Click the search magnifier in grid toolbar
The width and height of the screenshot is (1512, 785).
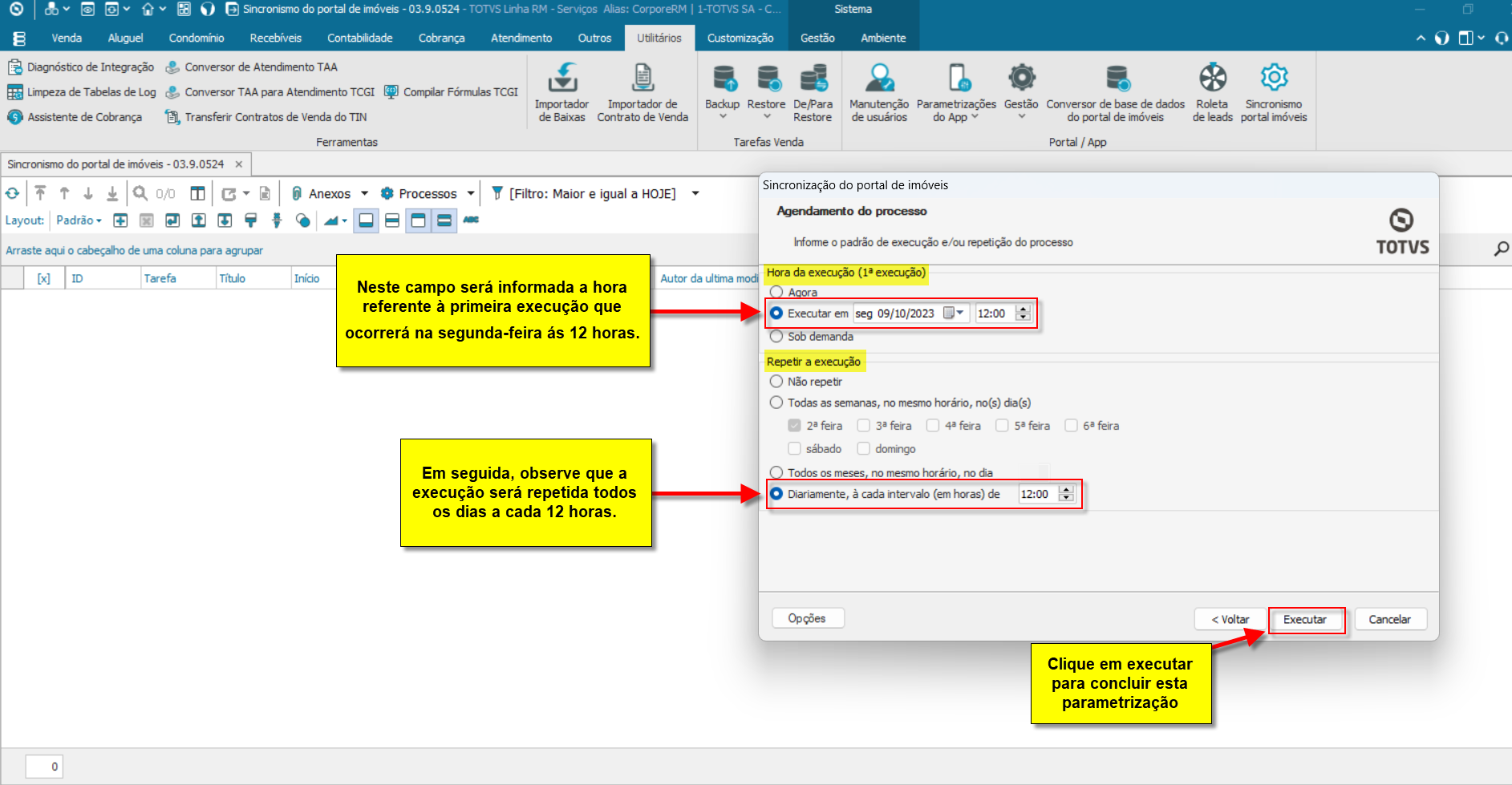[x=140, y=193]
